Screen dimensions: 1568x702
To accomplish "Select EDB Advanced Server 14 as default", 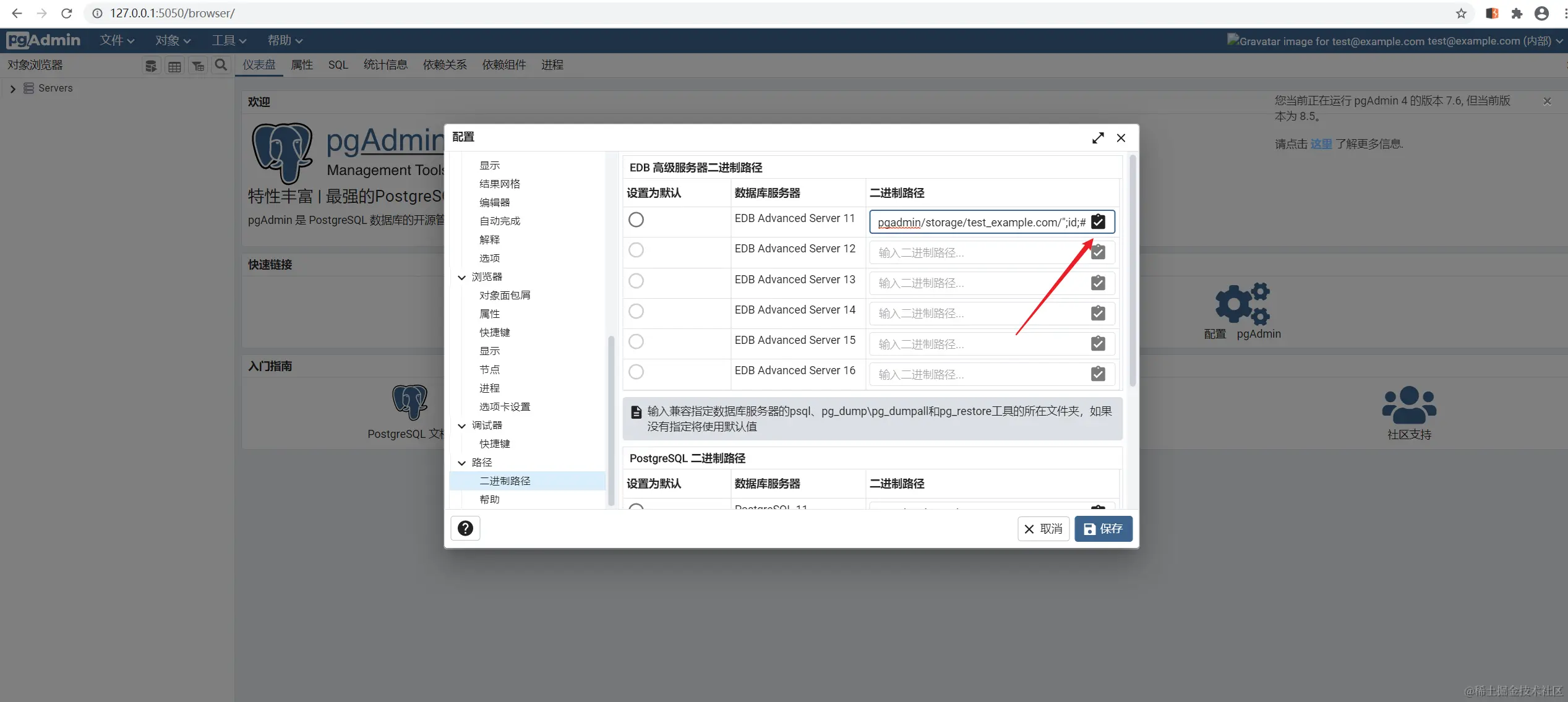I will point(636,311).
